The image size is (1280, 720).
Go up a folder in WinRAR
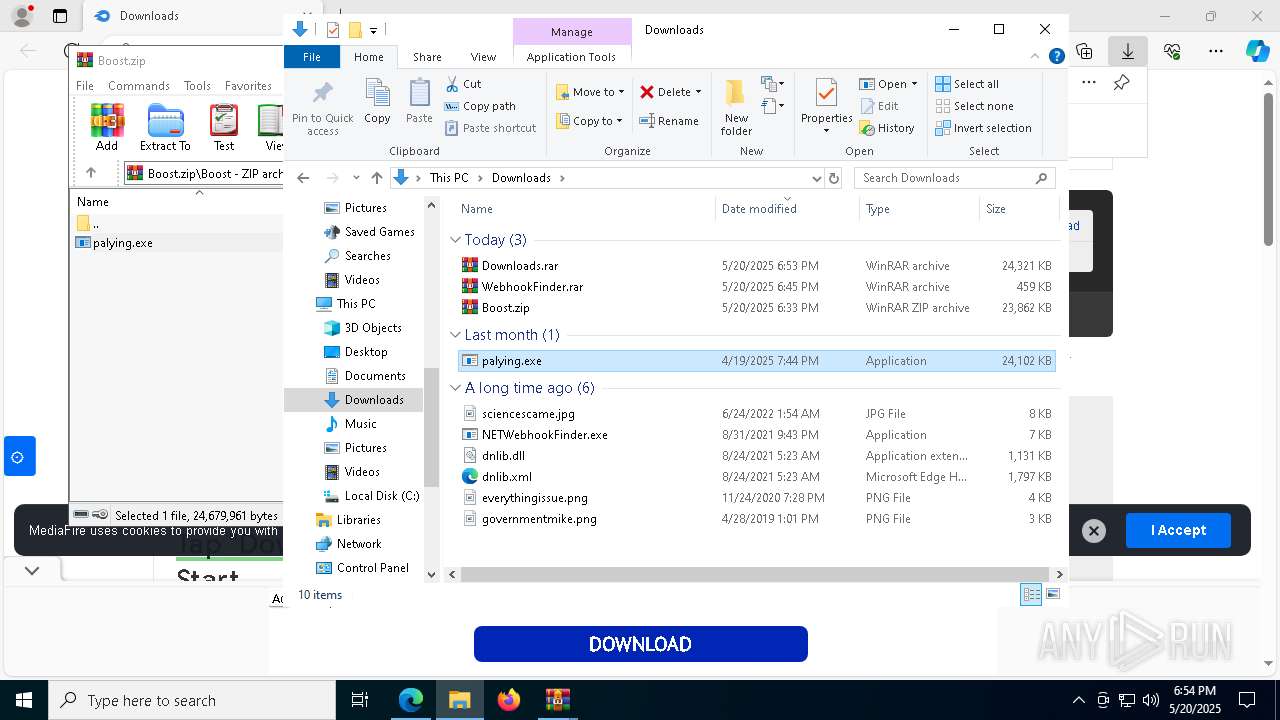pyautogui.click(x=91, y=173)
